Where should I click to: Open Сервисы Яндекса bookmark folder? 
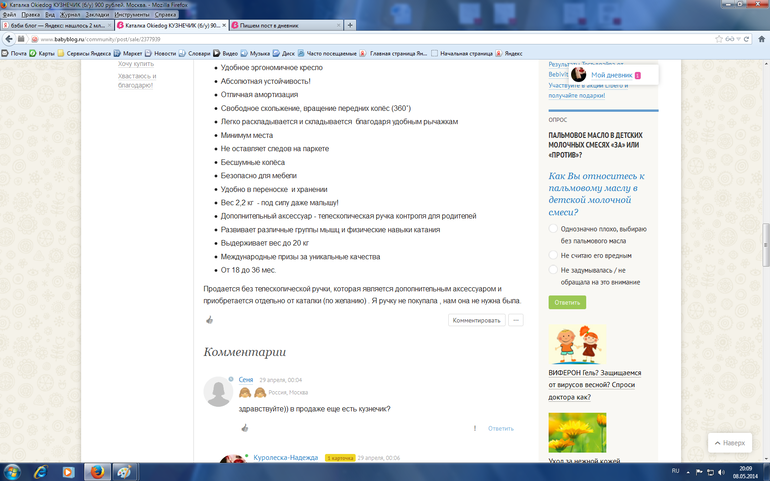(84, 53)
